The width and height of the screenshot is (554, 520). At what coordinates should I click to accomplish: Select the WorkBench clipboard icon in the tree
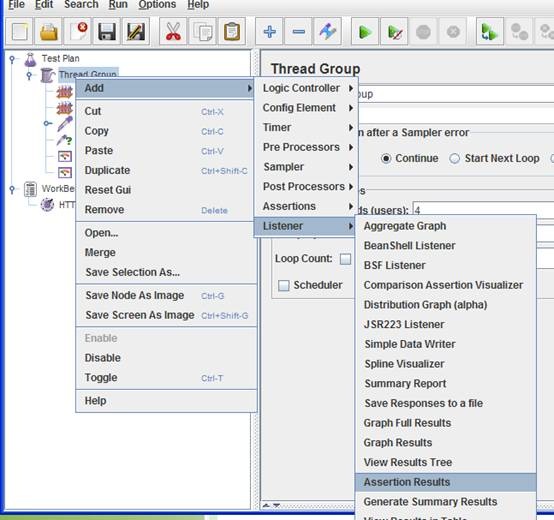[x=30, y=189]
